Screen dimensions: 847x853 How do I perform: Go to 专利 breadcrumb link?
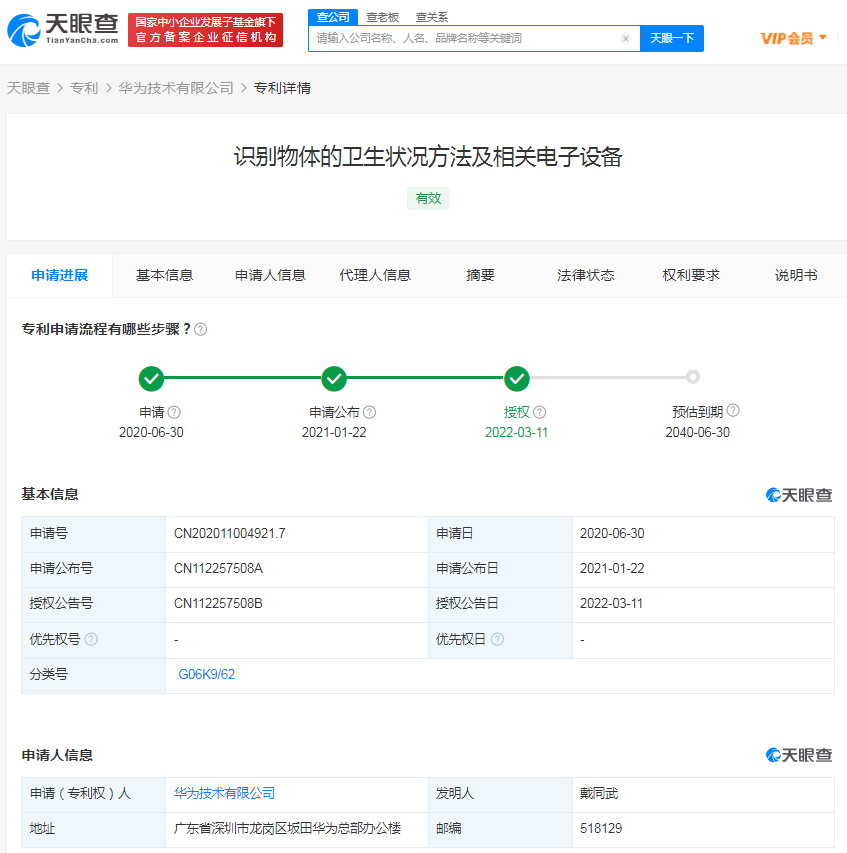(84, 88)
